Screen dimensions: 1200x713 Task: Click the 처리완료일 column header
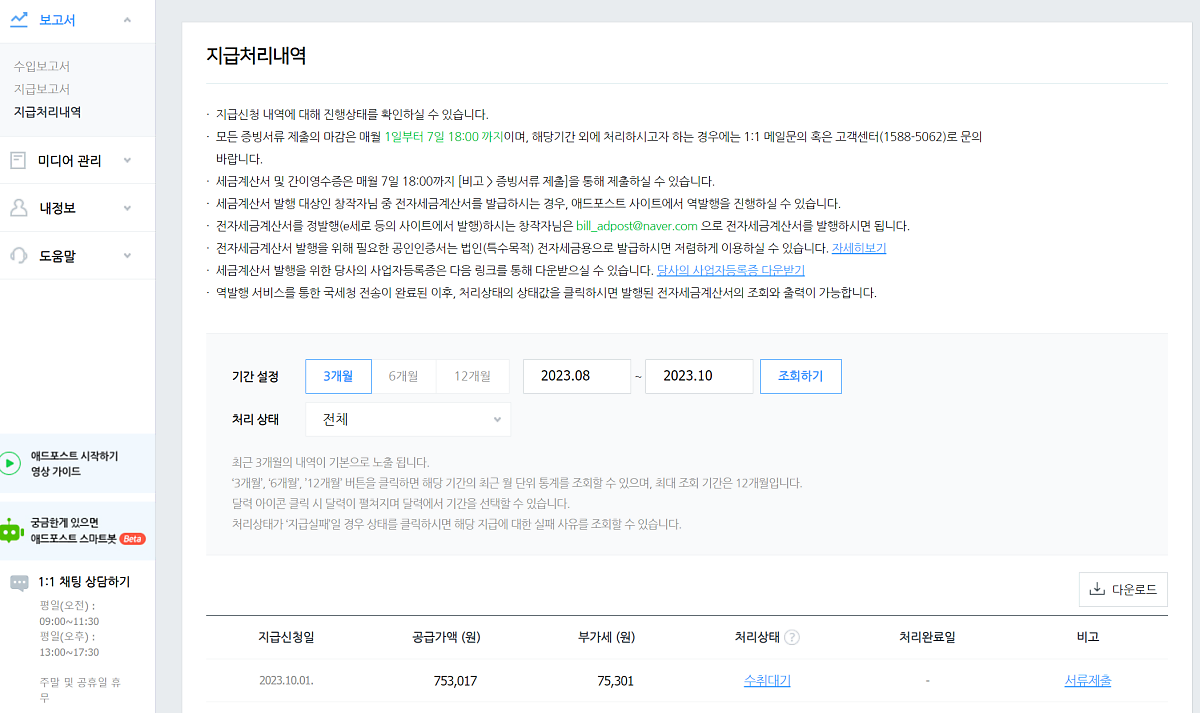tap(927, 637)
